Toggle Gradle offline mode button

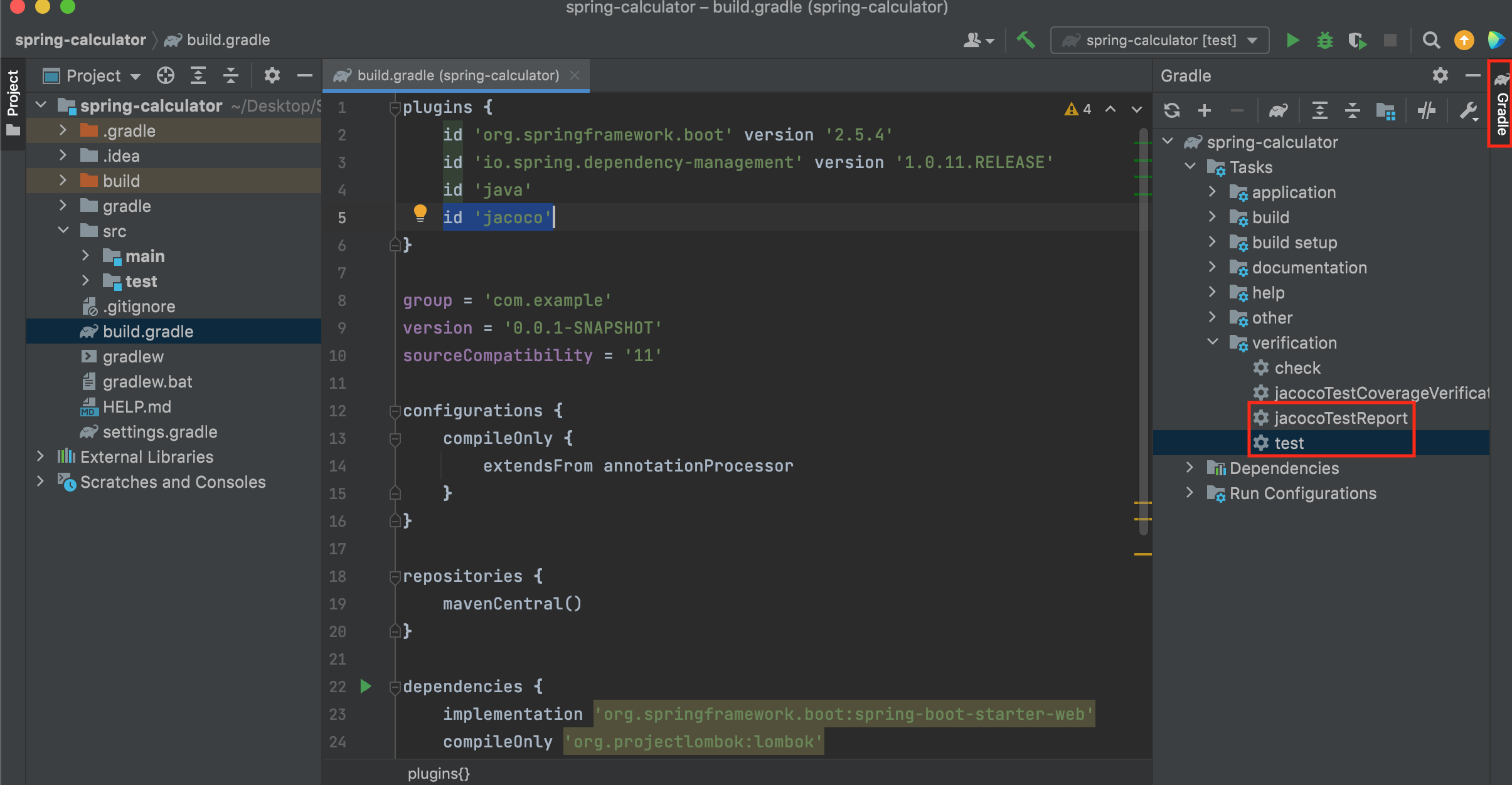[1427, 111]
